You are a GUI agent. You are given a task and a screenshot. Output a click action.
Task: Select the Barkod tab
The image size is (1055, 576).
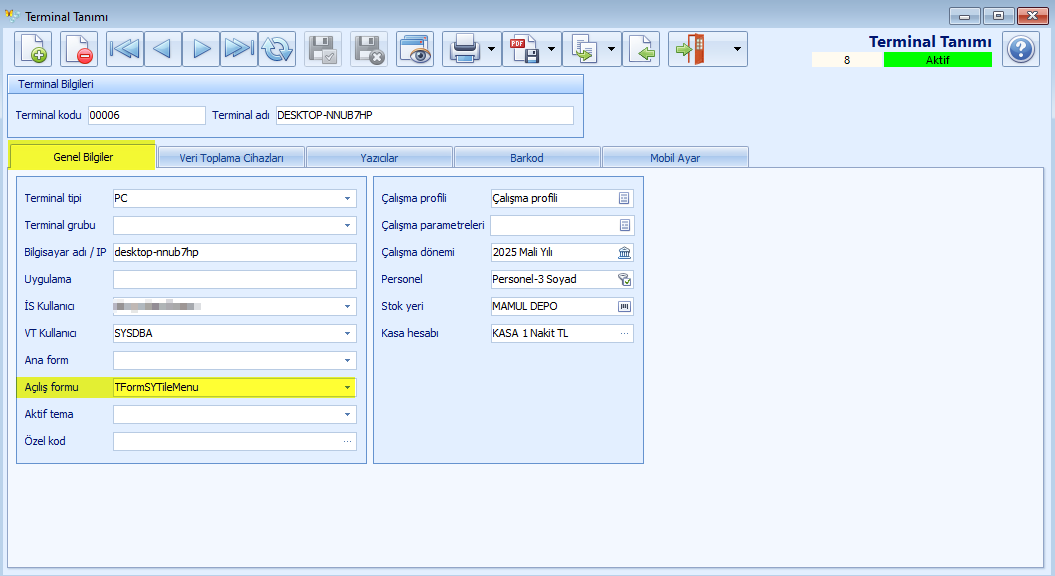tap(527, 158)
